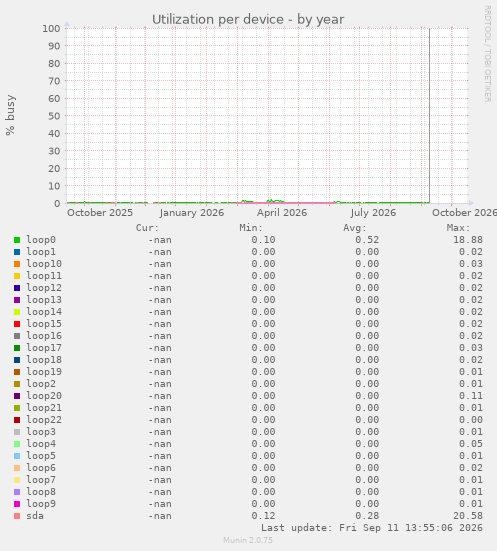The width and height of the screenshot is (497, 551).
Task: Click sda min value 0.12
Action: point(263,516)
